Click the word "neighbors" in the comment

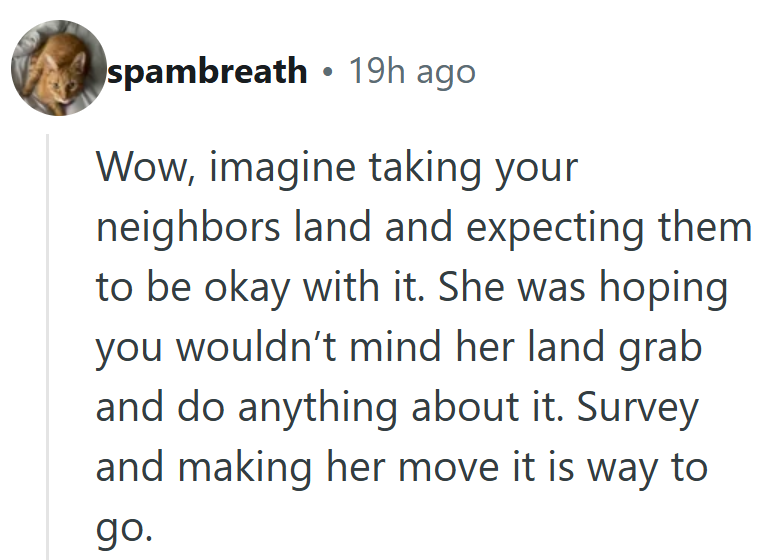(x=188, y=228)
